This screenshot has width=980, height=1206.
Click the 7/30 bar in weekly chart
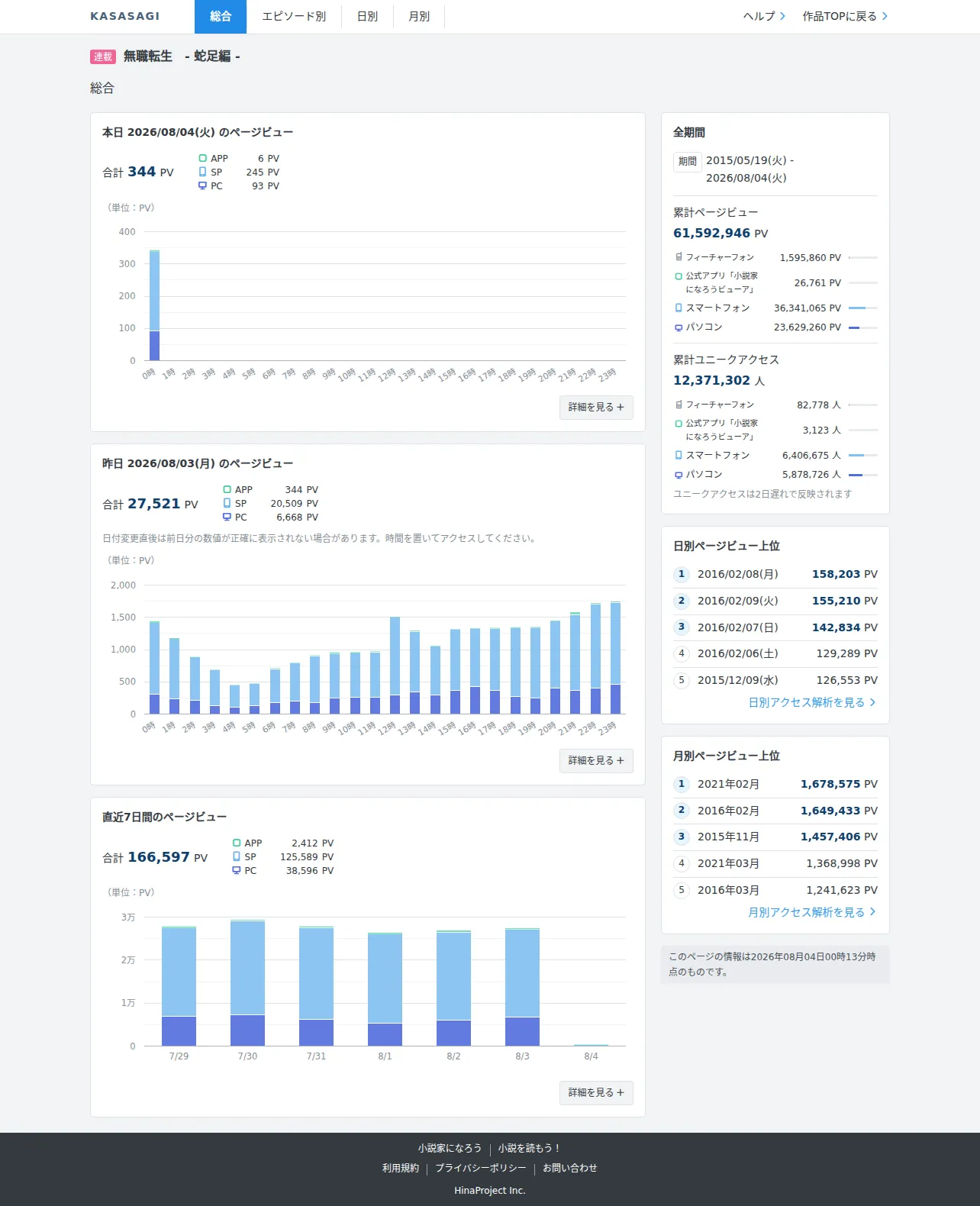pyautogui.click(x=247, y=983)
